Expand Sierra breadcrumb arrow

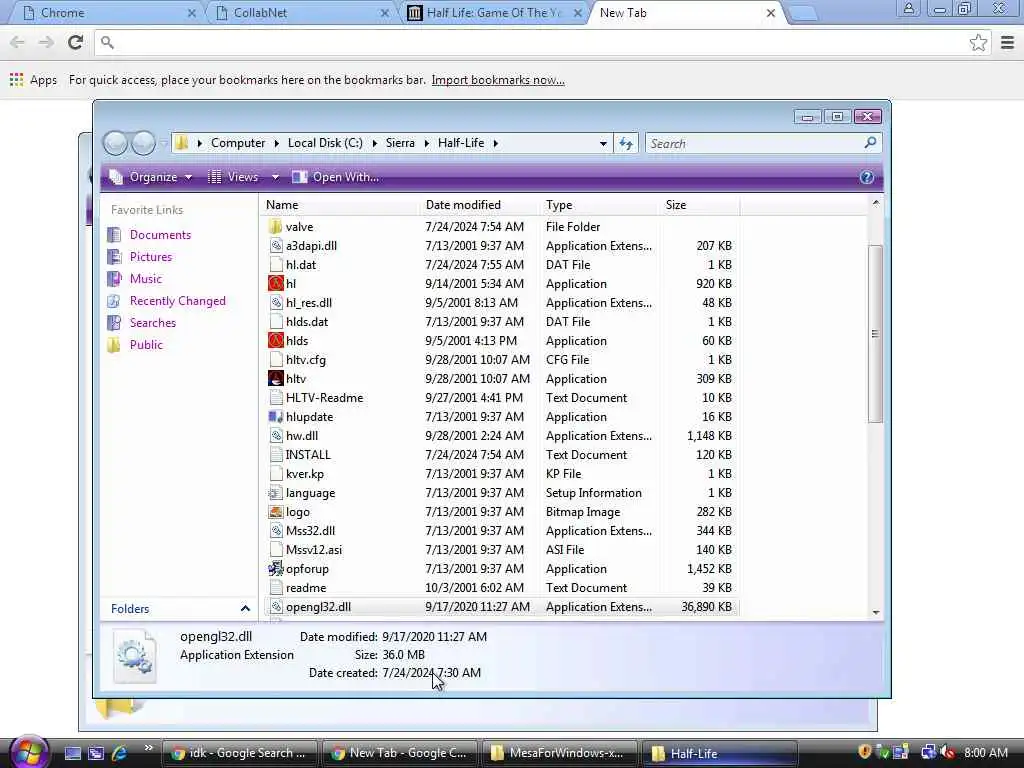click(x=426, y=143)
